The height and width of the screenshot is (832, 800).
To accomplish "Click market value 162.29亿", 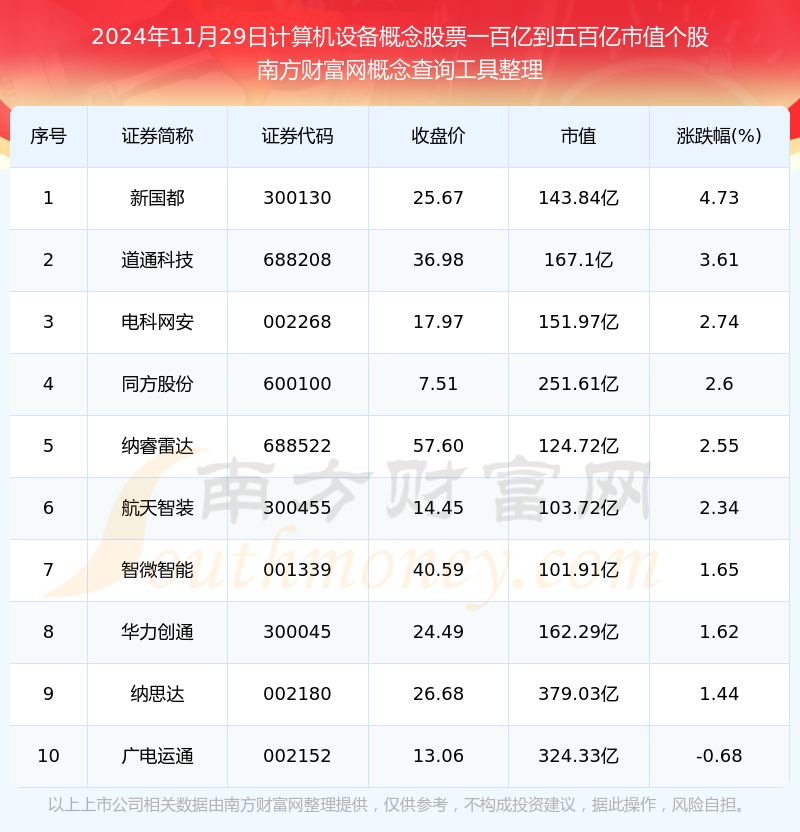I will (578, 632).
